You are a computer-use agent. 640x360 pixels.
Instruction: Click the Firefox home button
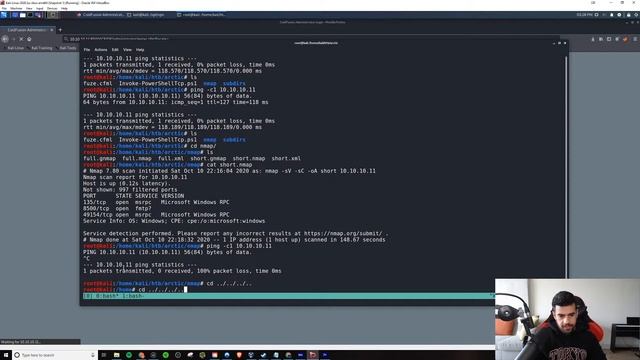coord(29,39)
